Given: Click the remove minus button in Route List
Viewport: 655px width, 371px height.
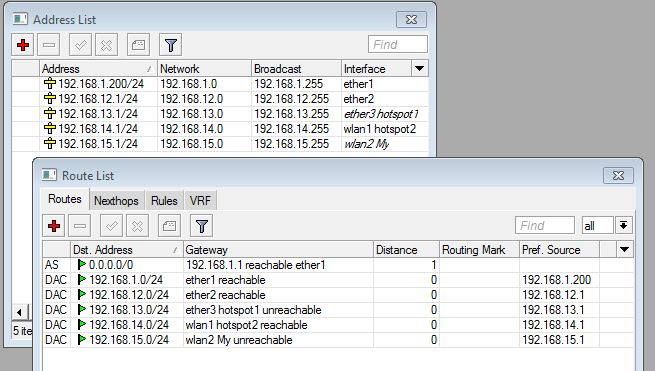Looking at the screenshot, I should coord(80,226).
